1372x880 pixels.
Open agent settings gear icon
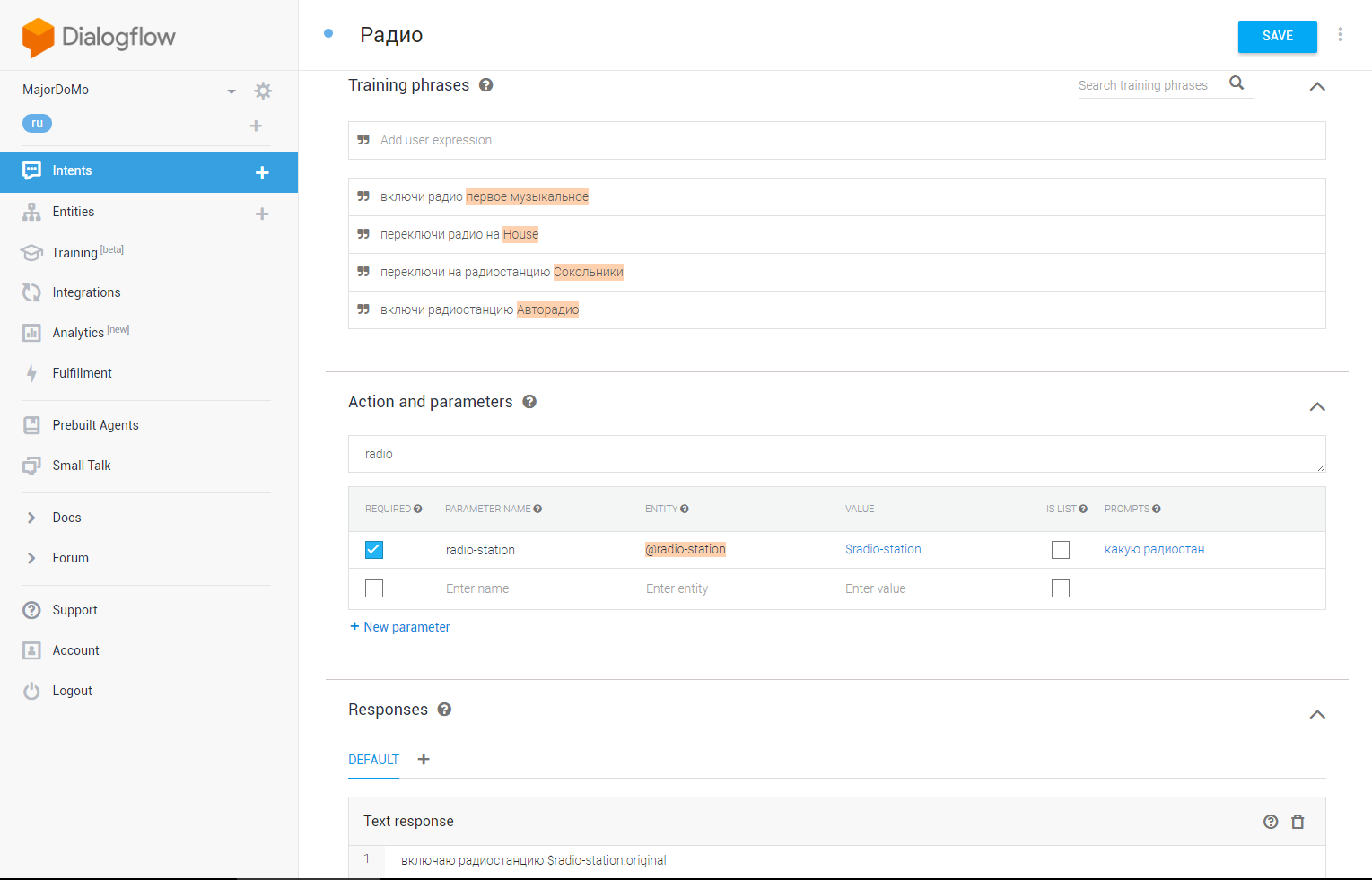click(263, 91)
